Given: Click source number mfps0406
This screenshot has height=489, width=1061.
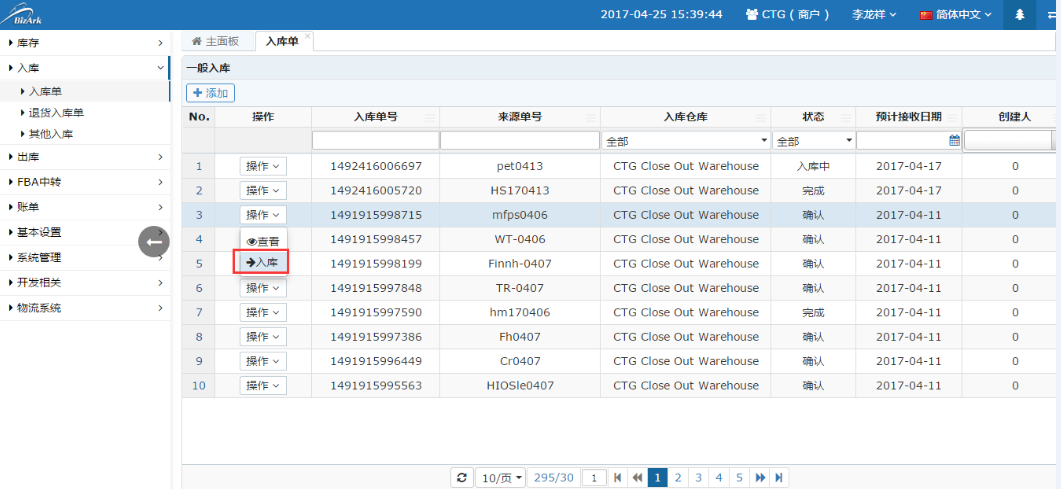Looking at the screenshot, I should click(x=520, y=215).
